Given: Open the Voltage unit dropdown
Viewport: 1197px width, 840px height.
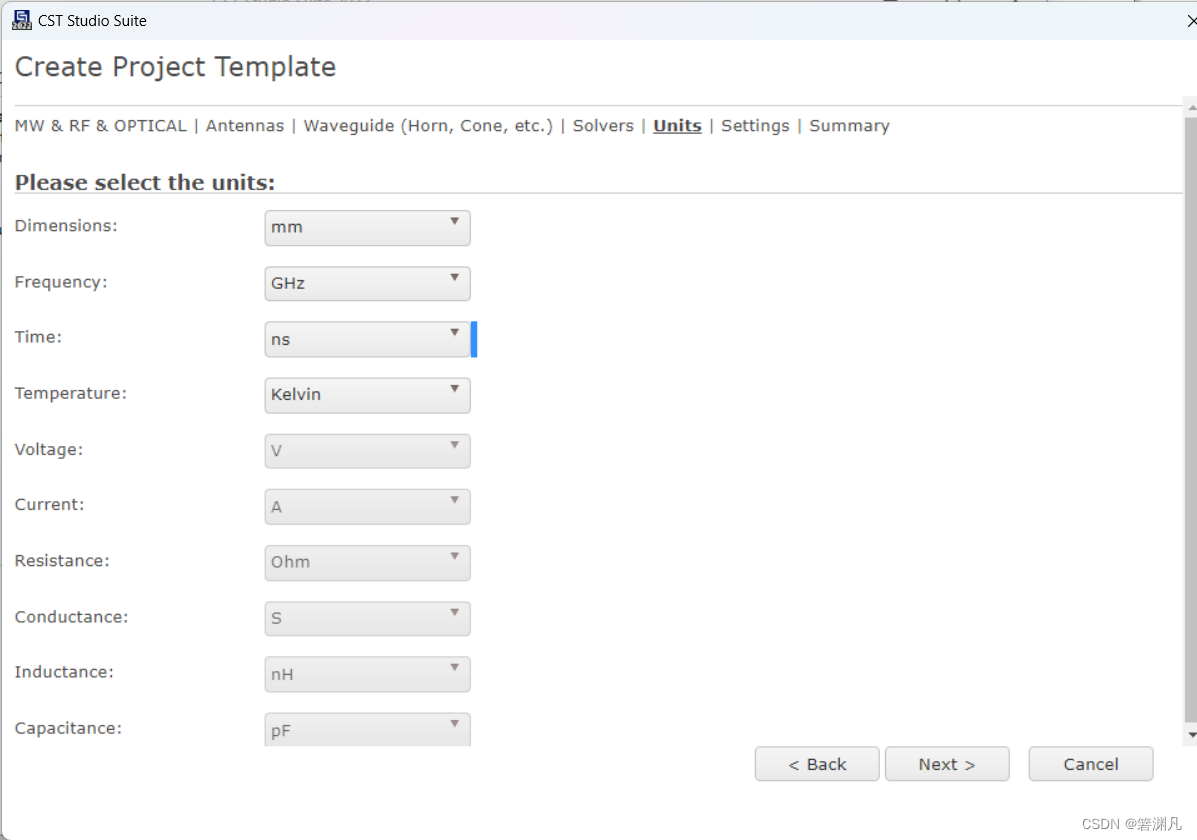Looking at the screenshot, I should point(367,451).
